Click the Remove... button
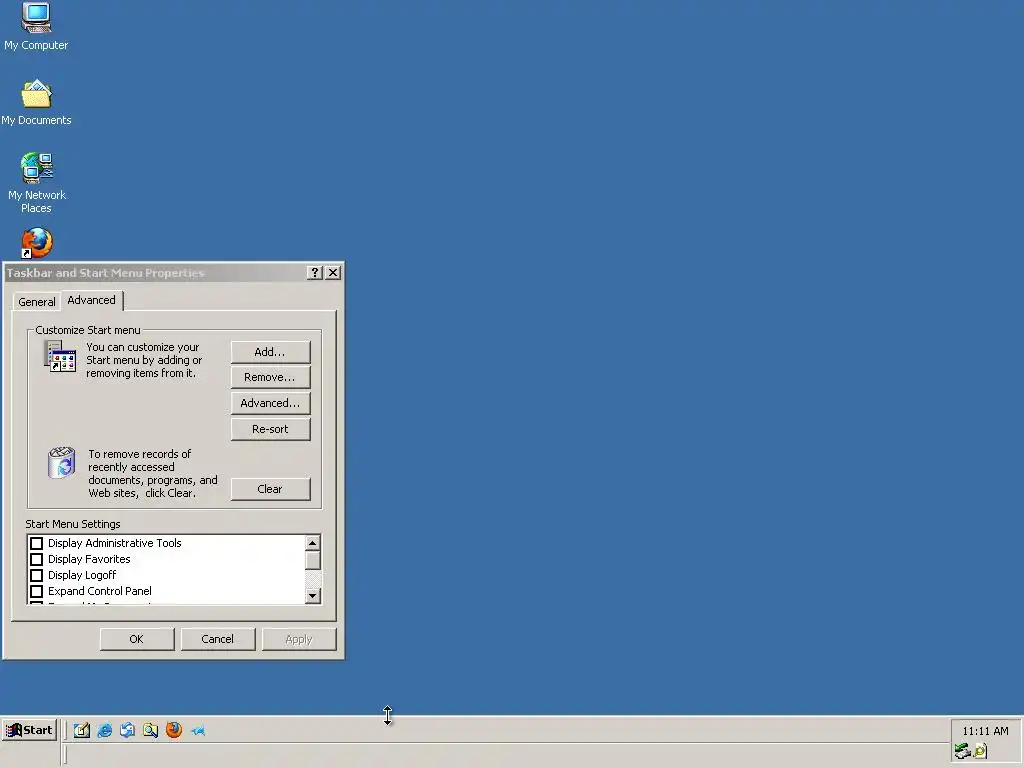Screen dimensions: 1024x768 coord(270,377)
